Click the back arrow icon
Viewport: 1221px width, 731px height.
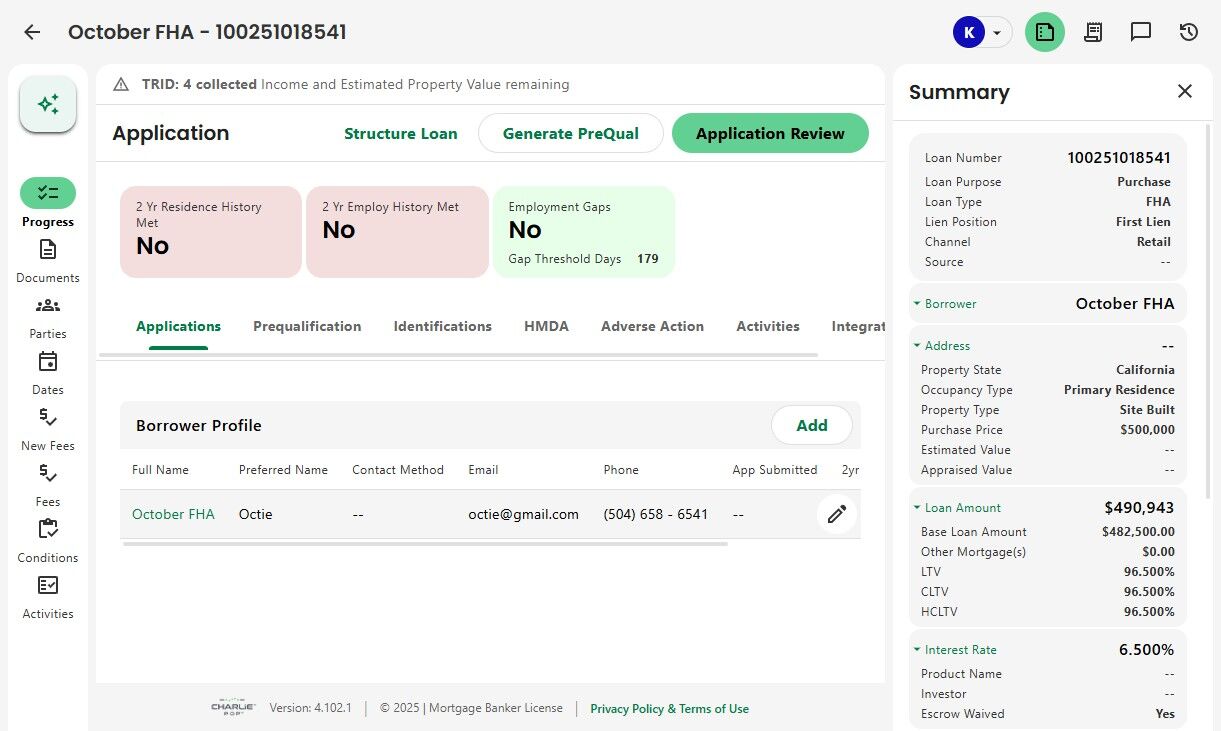point(32,32)
